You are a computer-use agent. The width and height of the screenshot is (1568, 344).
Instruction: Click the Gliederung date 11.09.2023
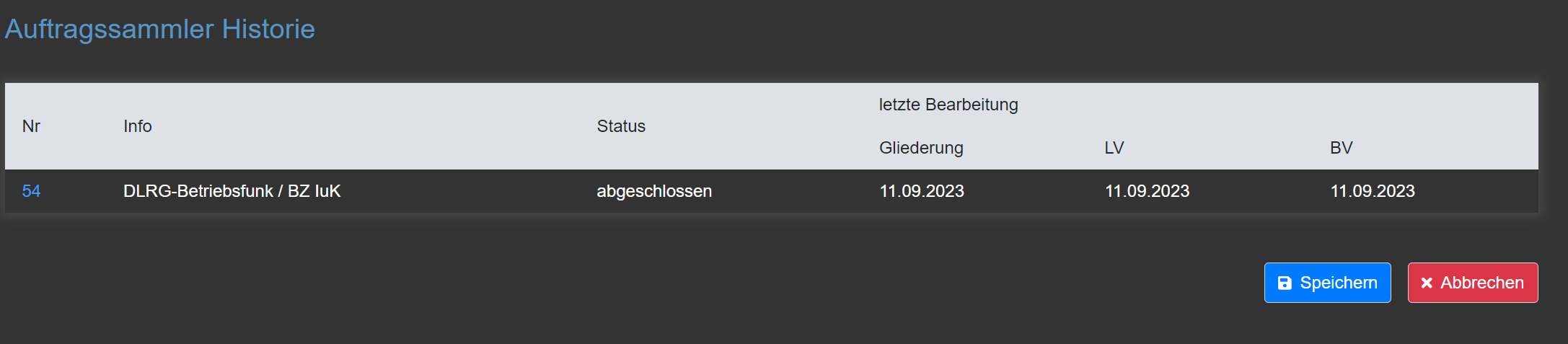[922, 191]
